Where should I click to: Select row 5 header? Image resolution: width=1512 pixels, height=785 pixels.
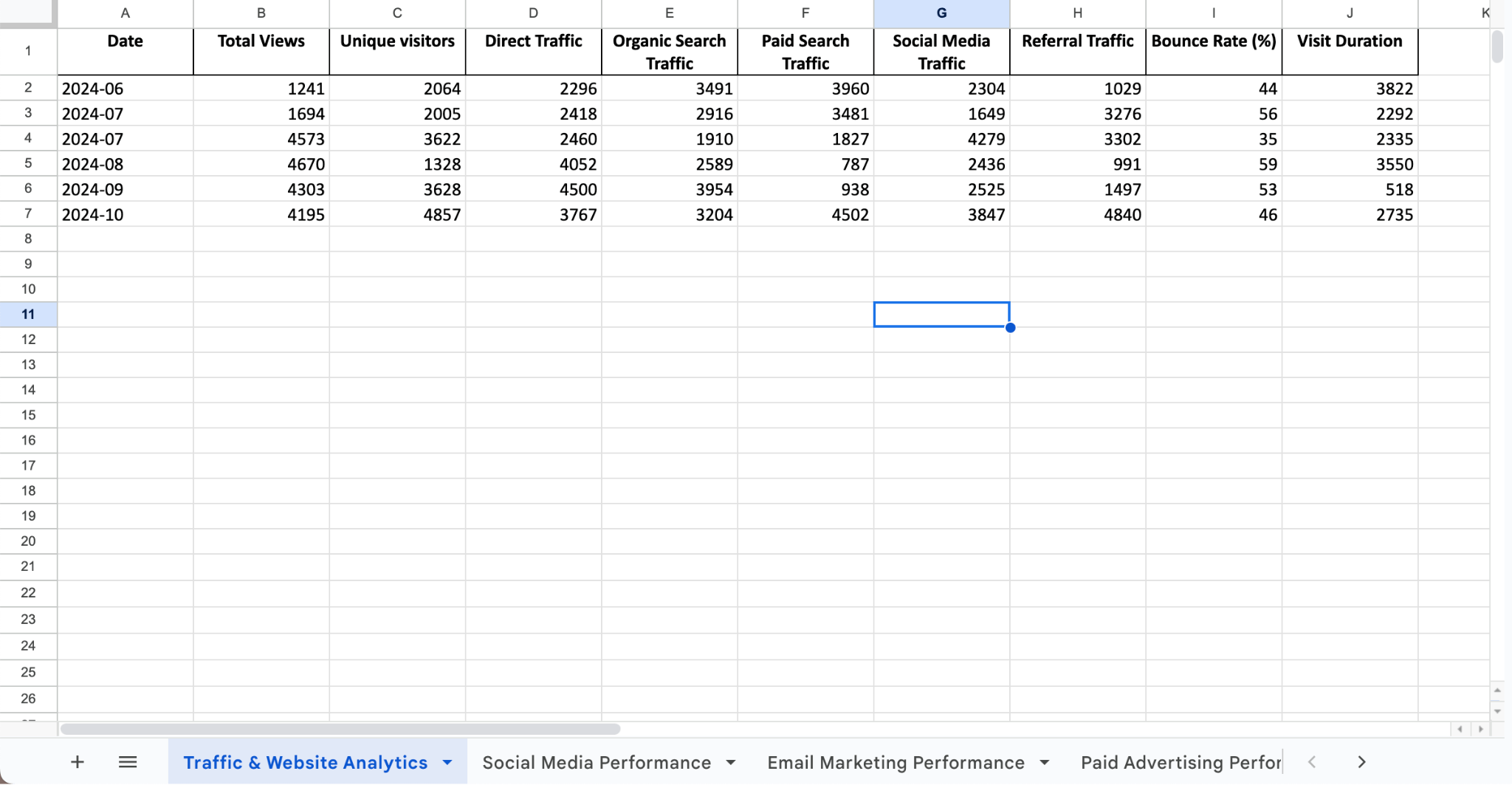[x=28, y=163]
